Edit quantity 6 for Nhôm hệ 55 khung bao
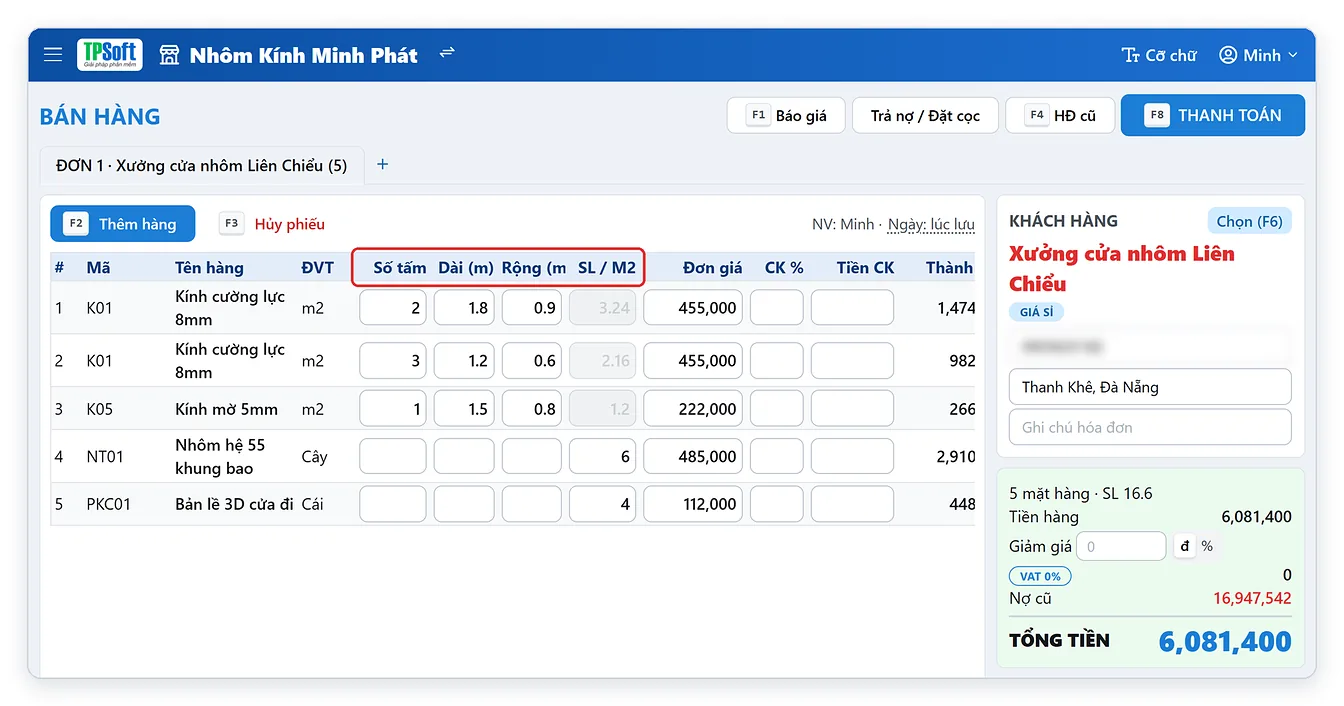The height and width of the screenshot is (706, 1344). (x=603, y=457)
